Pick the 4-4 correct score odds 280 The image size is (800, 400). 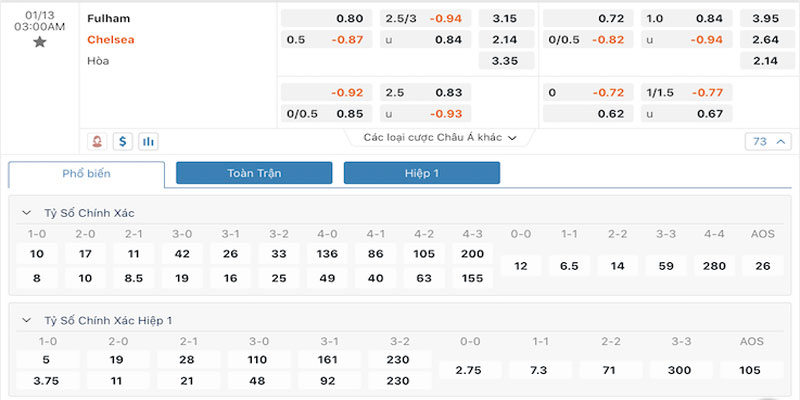tap(714, 265)
